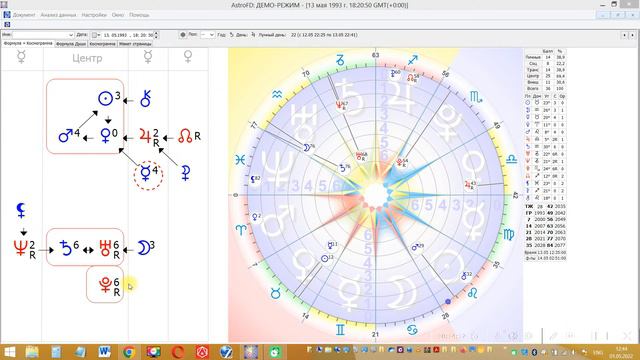Image resolution: width=640 pixels, height=360 pixels.
Task: Open the Документ menu
Action: click(x=24, y=15)
